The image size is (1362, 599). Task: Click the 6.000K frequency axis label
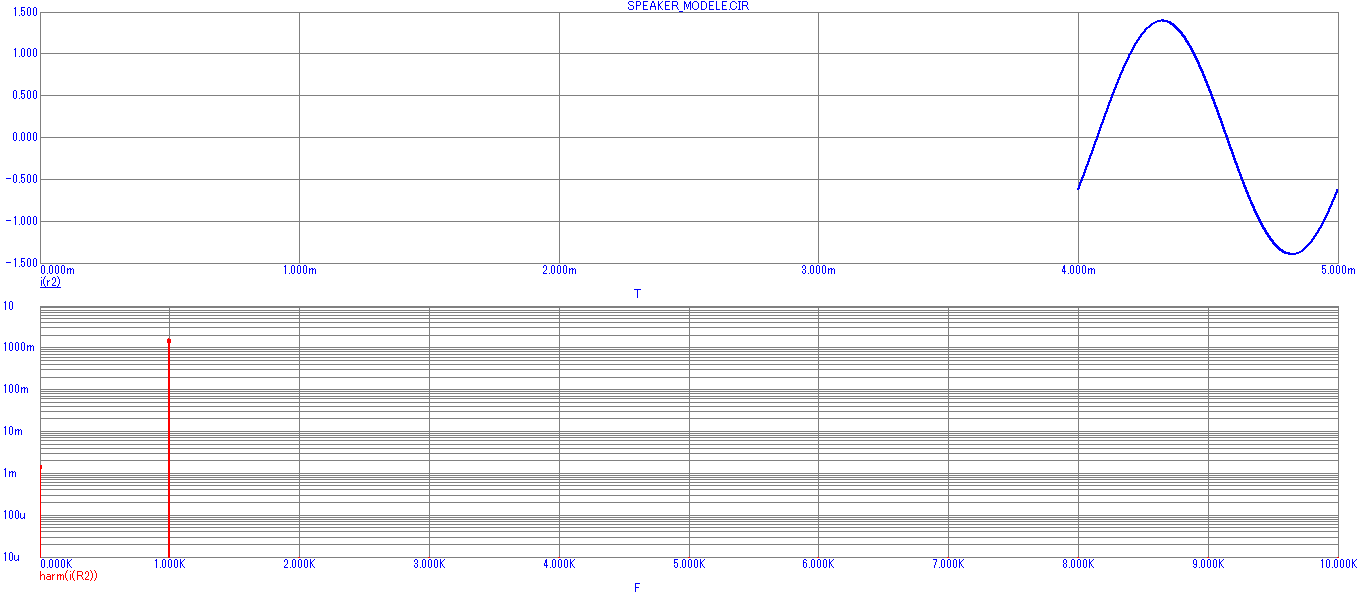[x=818, y=564]
